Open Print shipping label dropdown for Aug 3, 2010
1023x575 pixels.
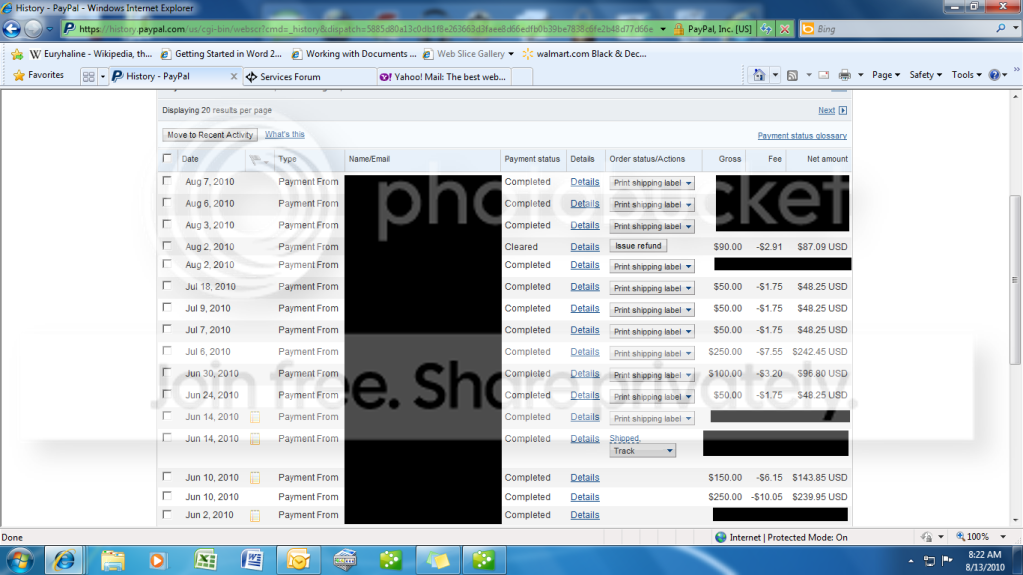tap(651, 226)
